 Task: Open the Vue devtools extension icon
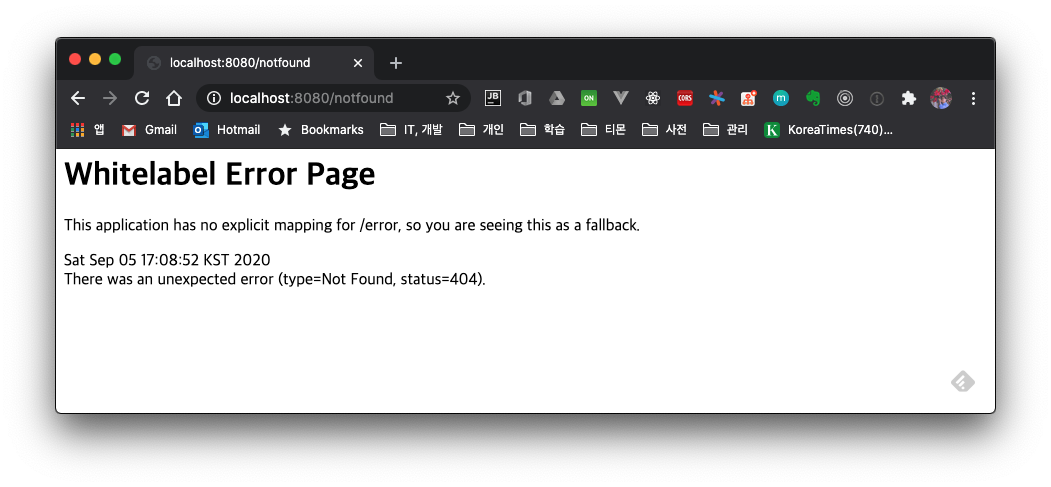[621, 98]
